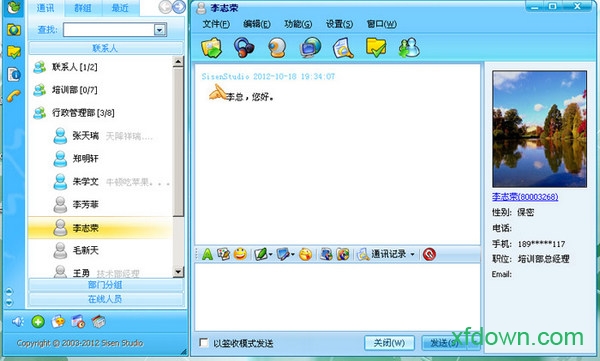This screenshot has height=361, width=600.
Task: Switch to the 群组 tab
Action: [83, 8]
